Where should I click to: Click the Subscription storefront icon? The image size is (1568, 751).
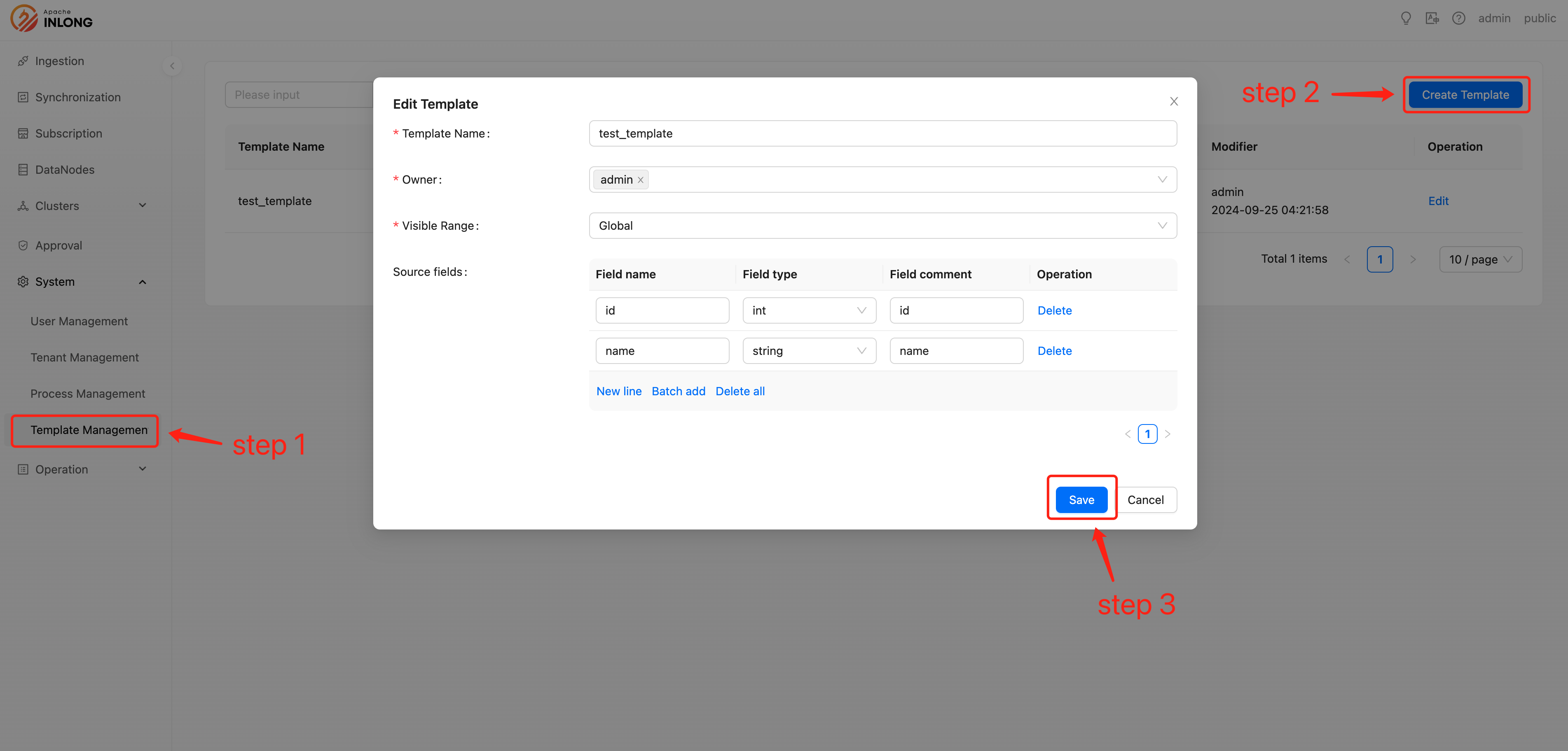[x=23, y=133]
